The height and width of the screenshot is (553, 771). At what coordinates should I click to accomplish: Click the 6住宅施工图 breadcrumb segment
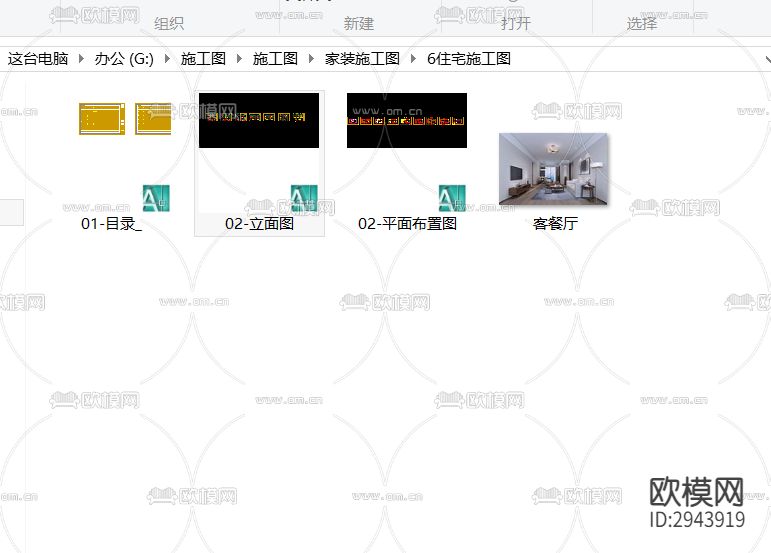click(469, 59)
